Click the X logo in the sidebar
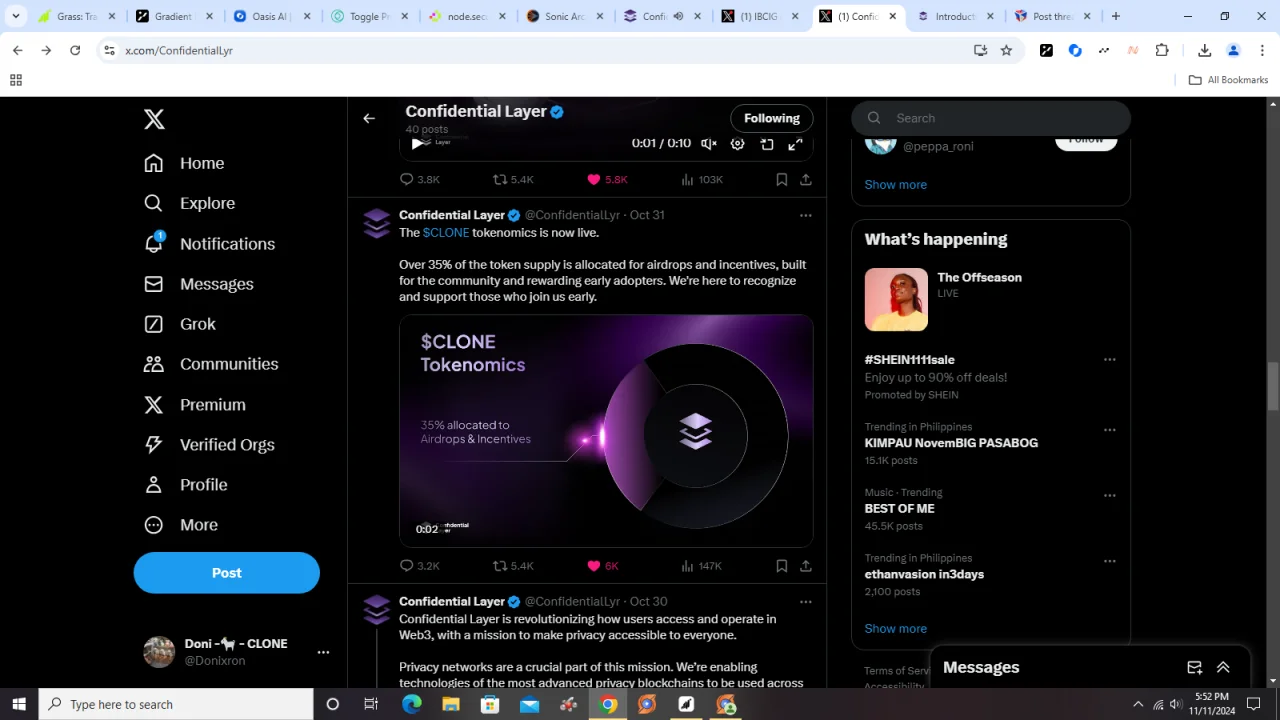Viewport: 1280px width, 720px height. tap(154, 119)
